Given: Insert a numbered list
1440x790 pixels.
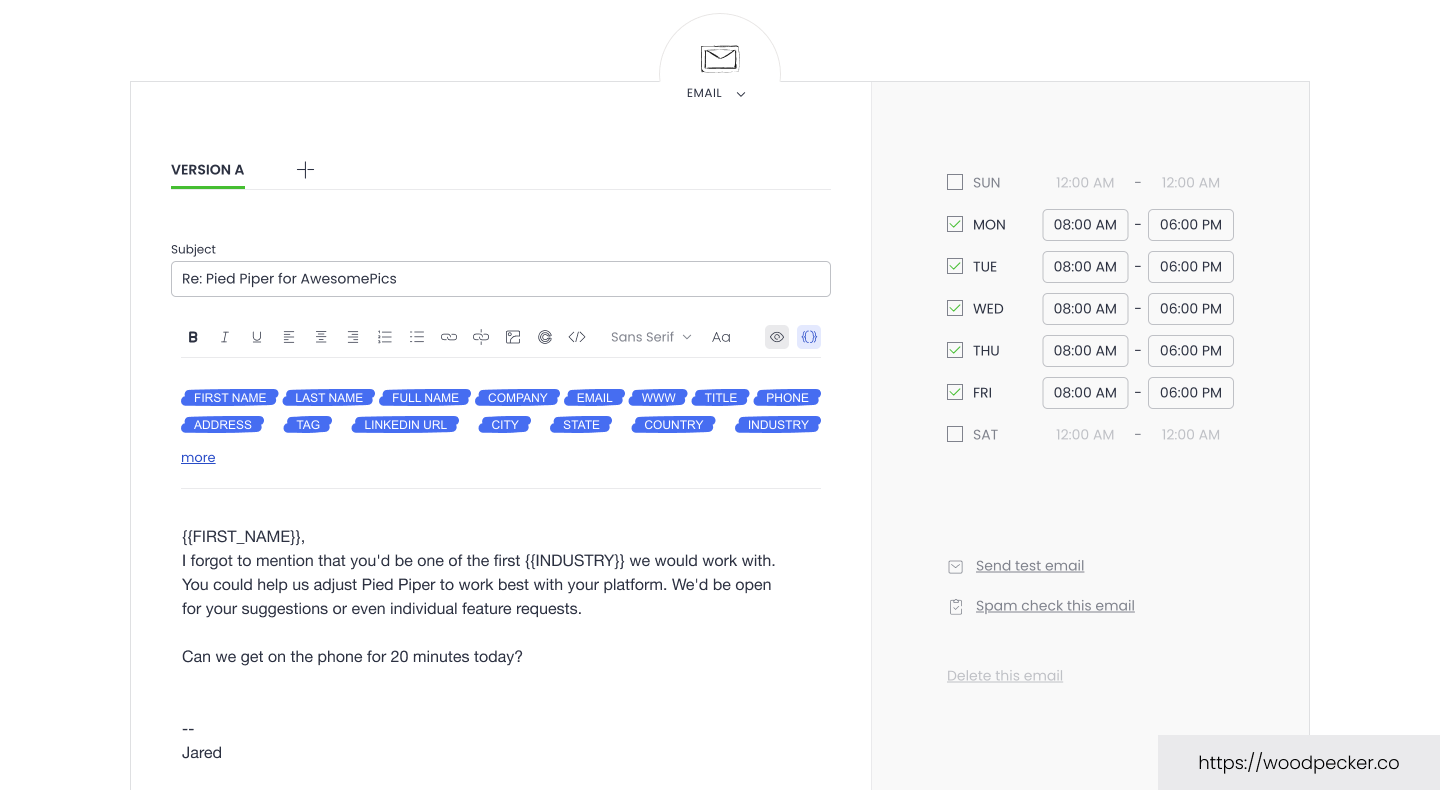Looking at the screenshot, I should click(385, 337).
